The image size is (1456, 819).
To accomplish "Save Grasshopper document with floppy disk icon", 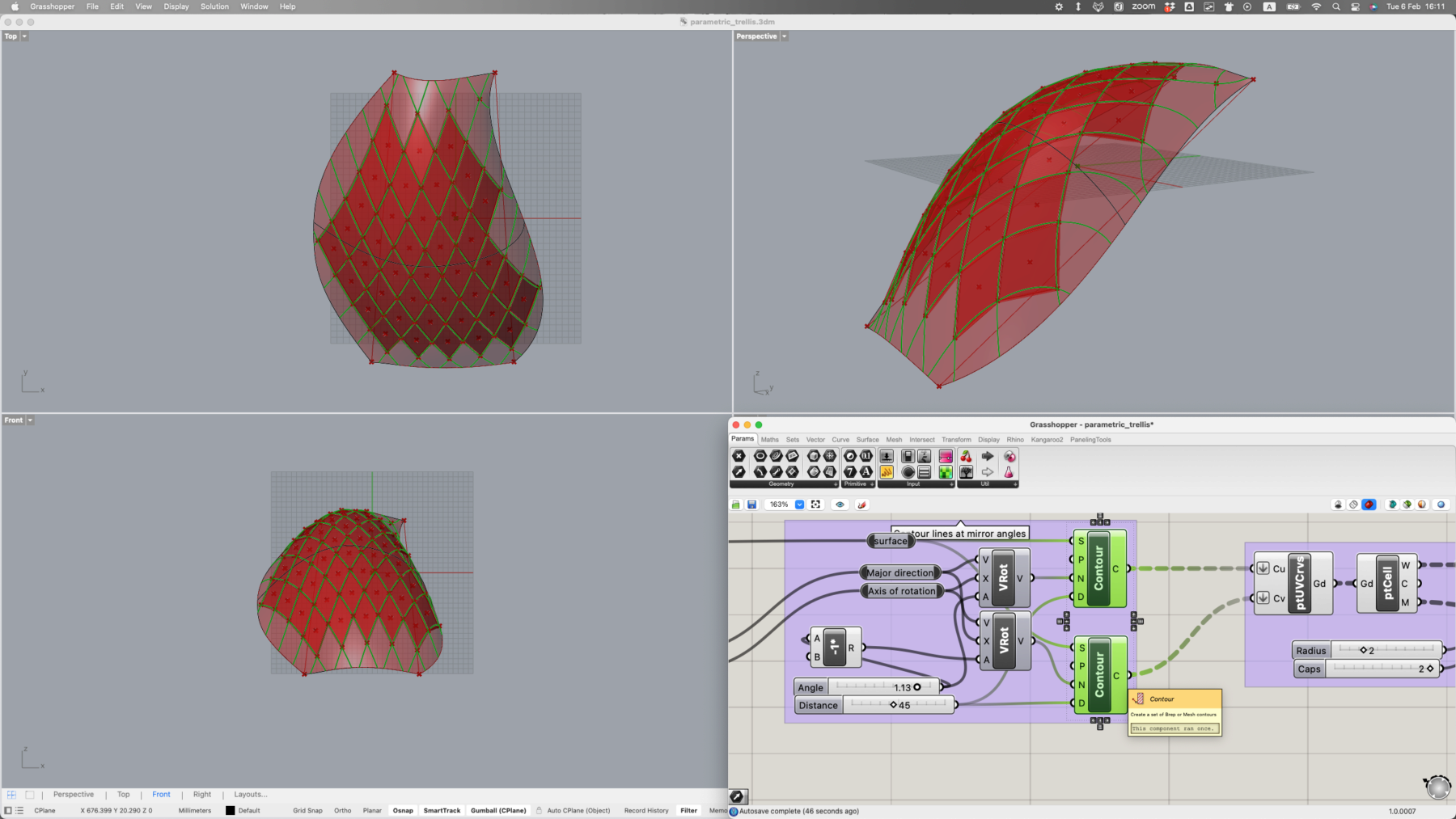I will coord(751,504).
